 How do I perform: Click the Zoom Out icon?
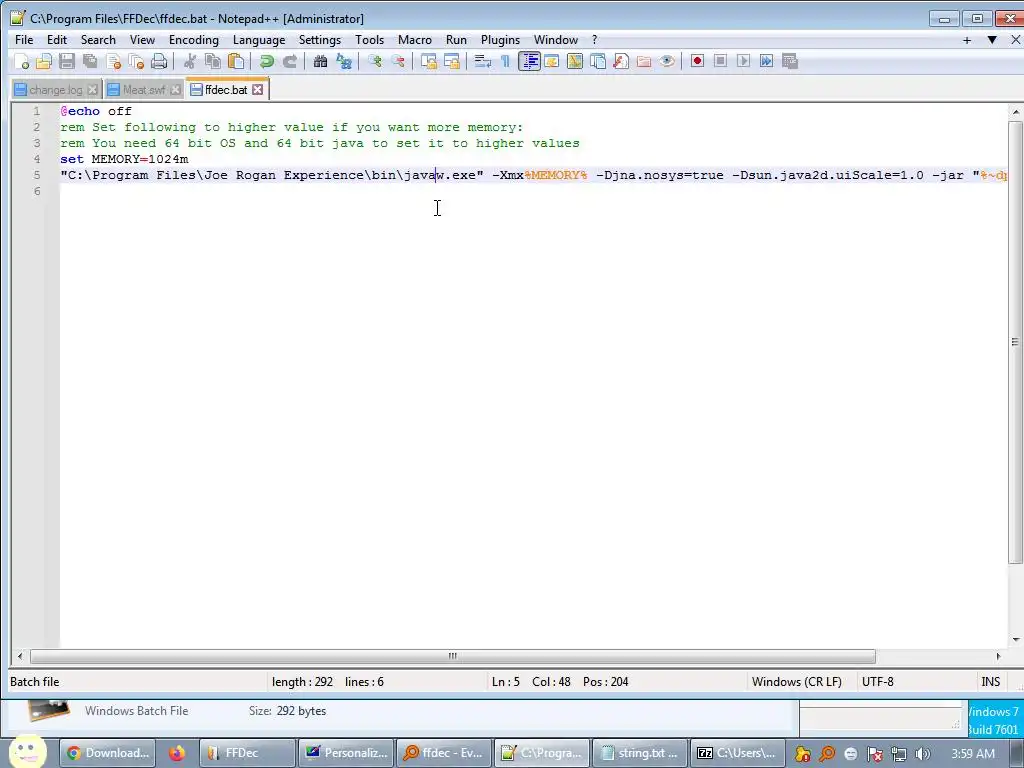[397, 61]
